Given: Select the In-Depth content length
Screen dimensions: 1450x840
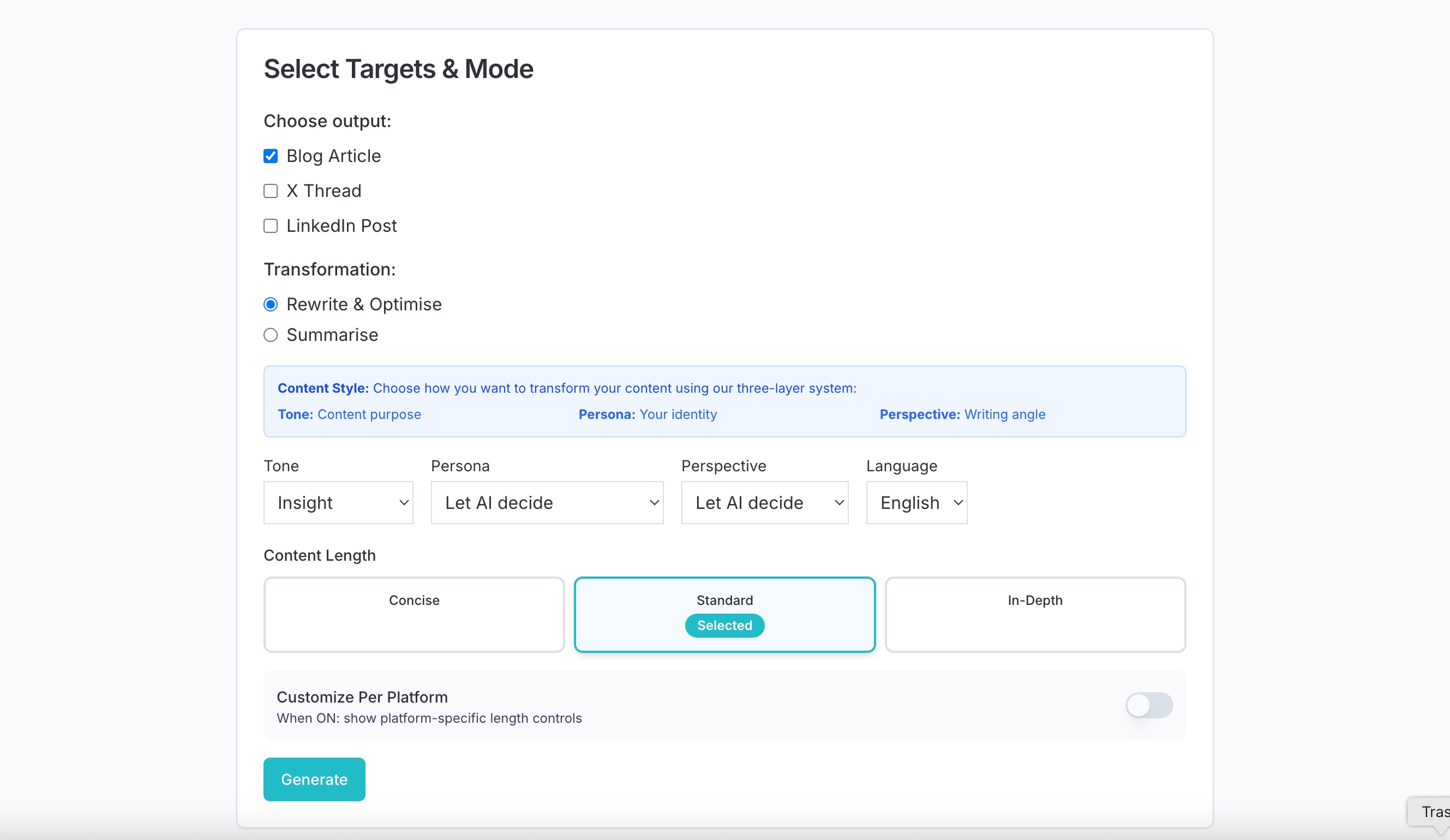Looking at the screenshot, I should tap(1034, 615).
